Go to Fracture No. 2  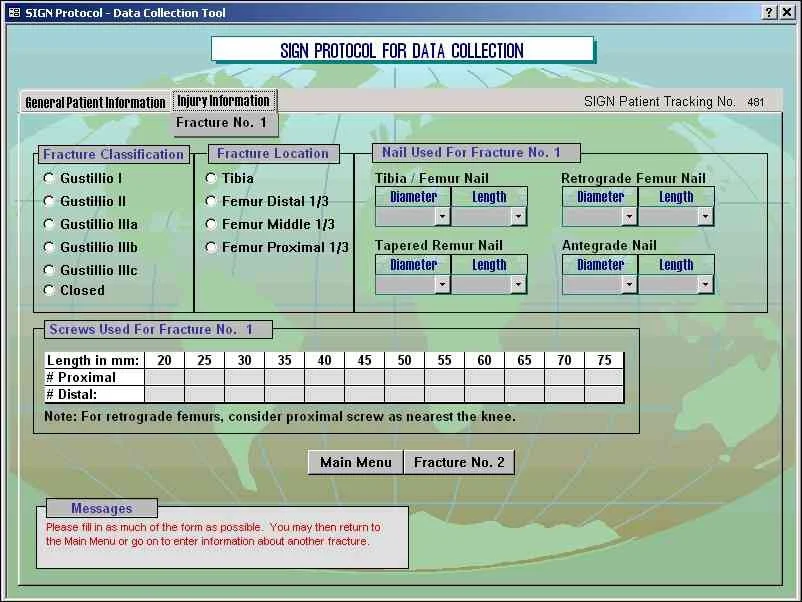pyautogui.click(x=459, y=462)
